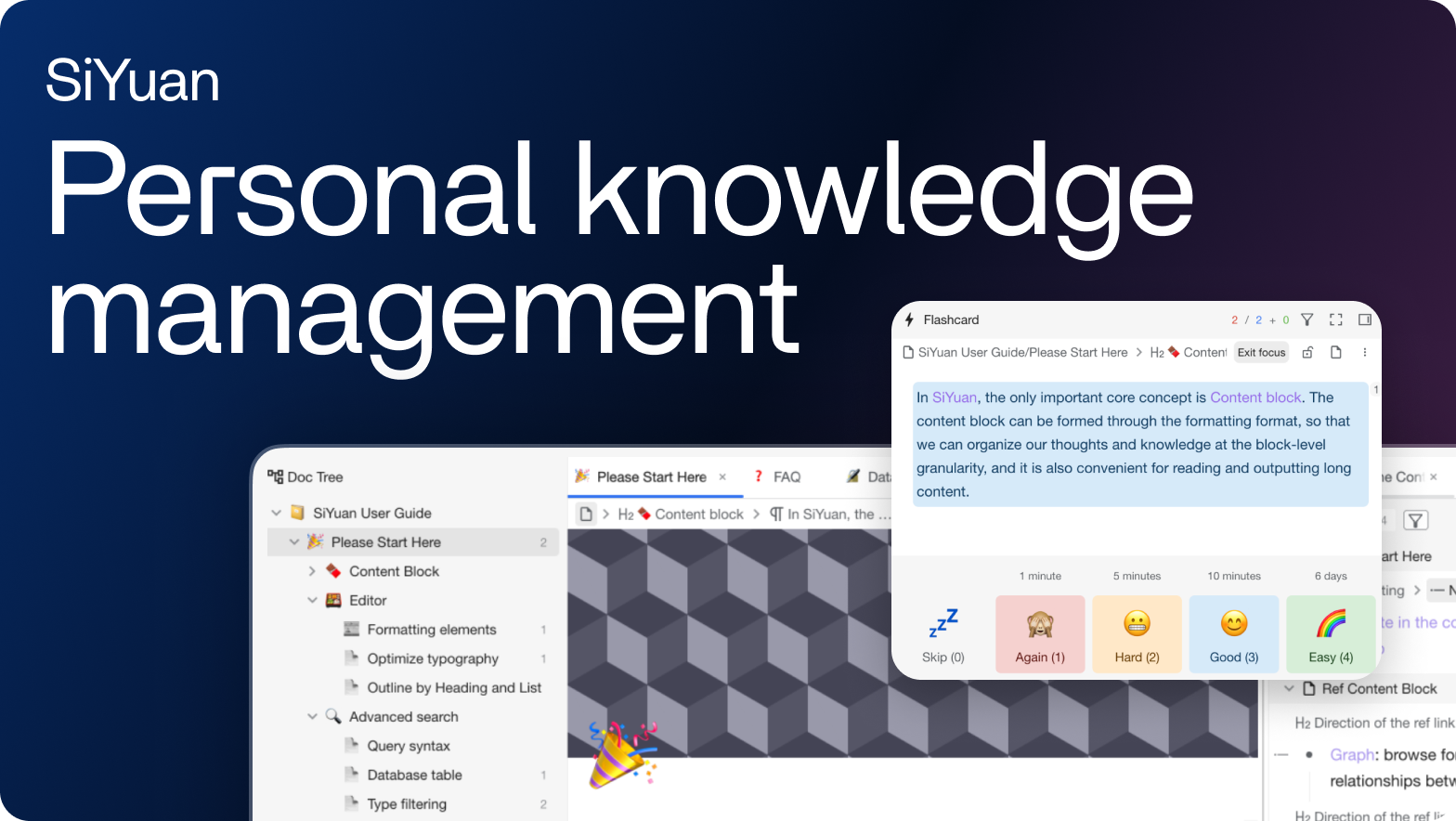The image size is (1456, 821).
Task: Collapse the Advanced search tree folder
Action: [x=312, y=717]
